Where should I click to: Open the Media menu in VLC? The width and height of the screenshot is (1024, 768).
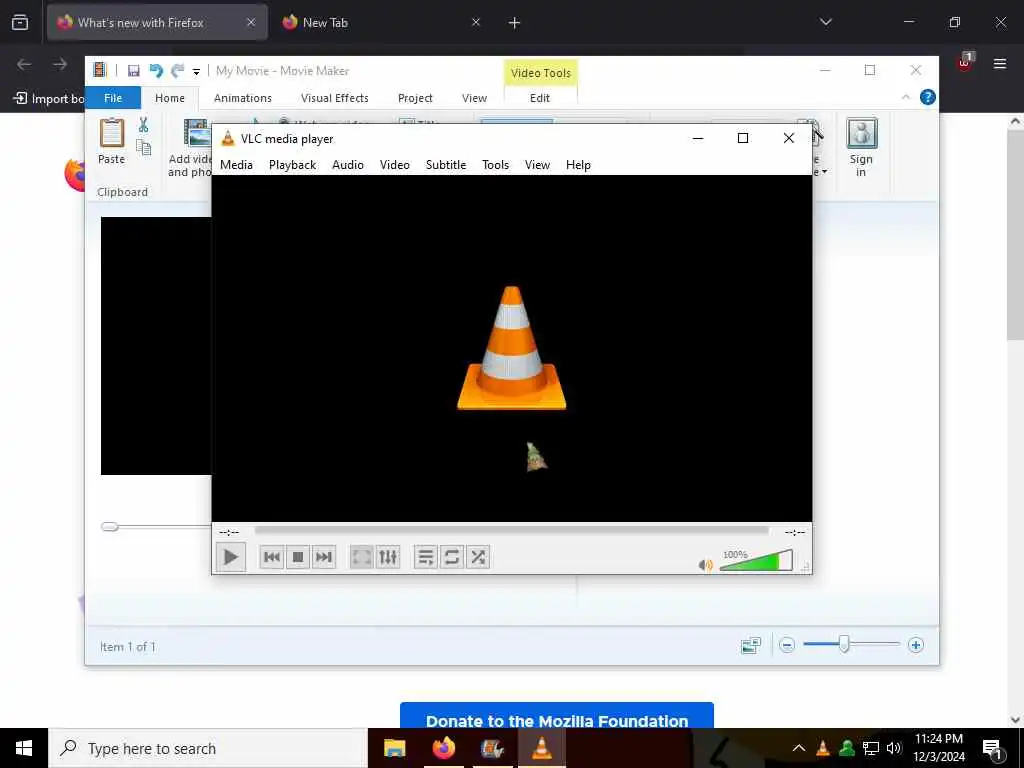click(x=236, y=165)
